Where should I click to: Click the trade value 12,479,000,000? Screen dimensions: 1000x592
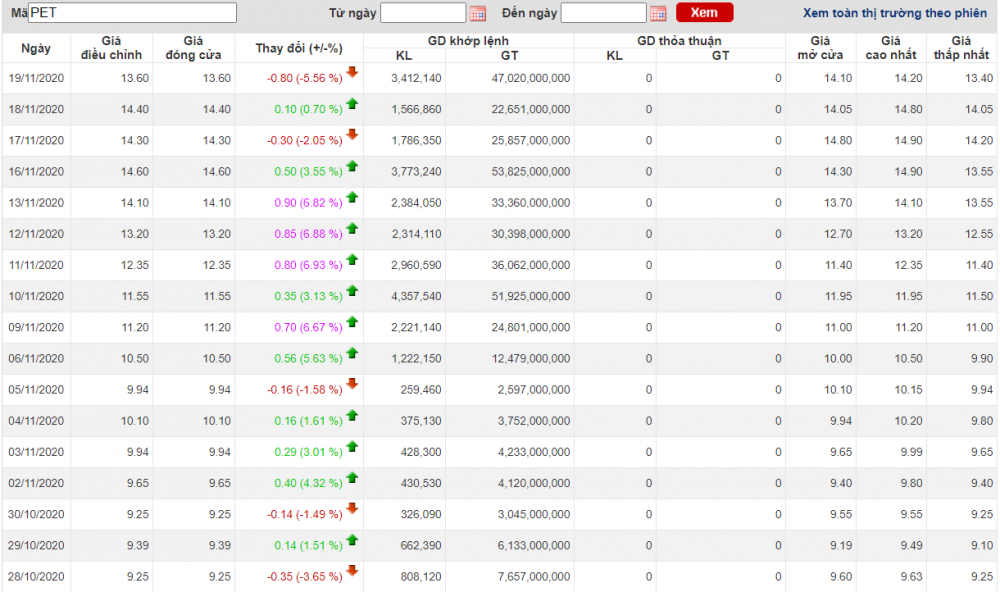(531, 359)
